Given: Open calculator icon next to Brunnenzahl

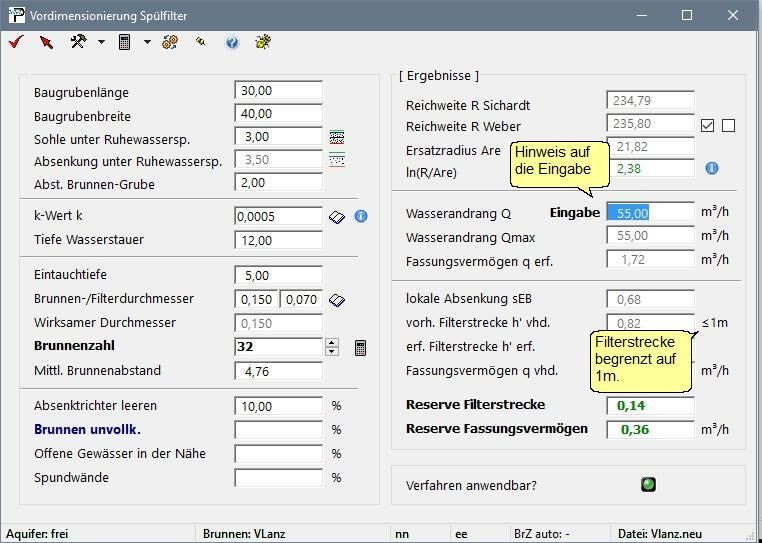Looking at the screenshot, I should click(x=361, y=347).
